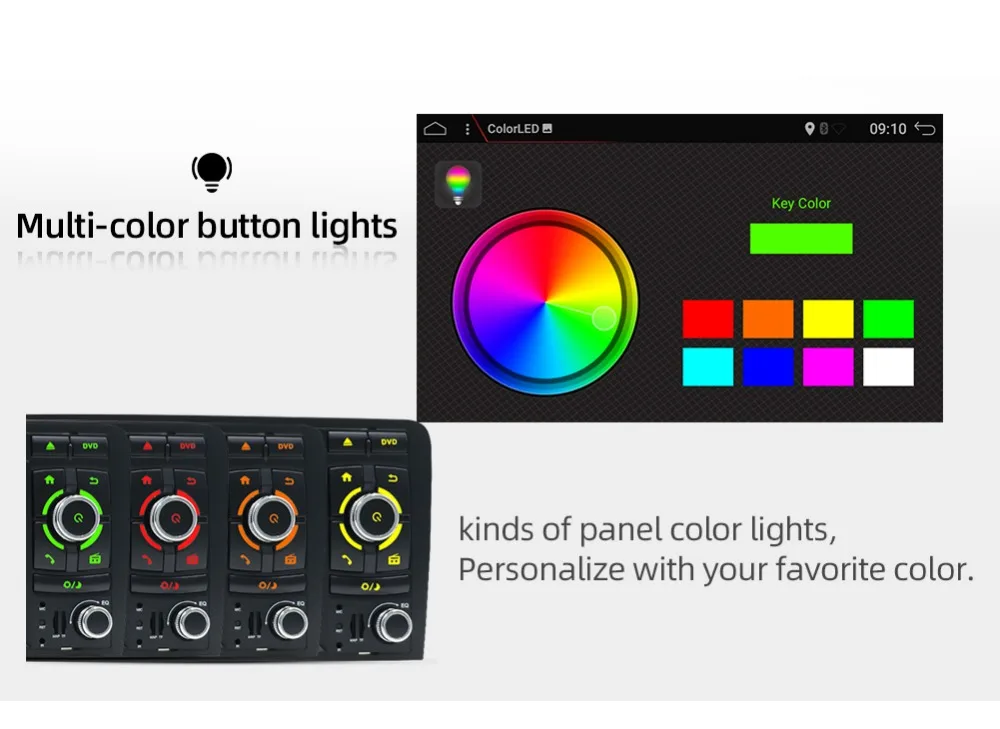
Task: Choose the cyan preset swatch
Action: tap(708, 367)
